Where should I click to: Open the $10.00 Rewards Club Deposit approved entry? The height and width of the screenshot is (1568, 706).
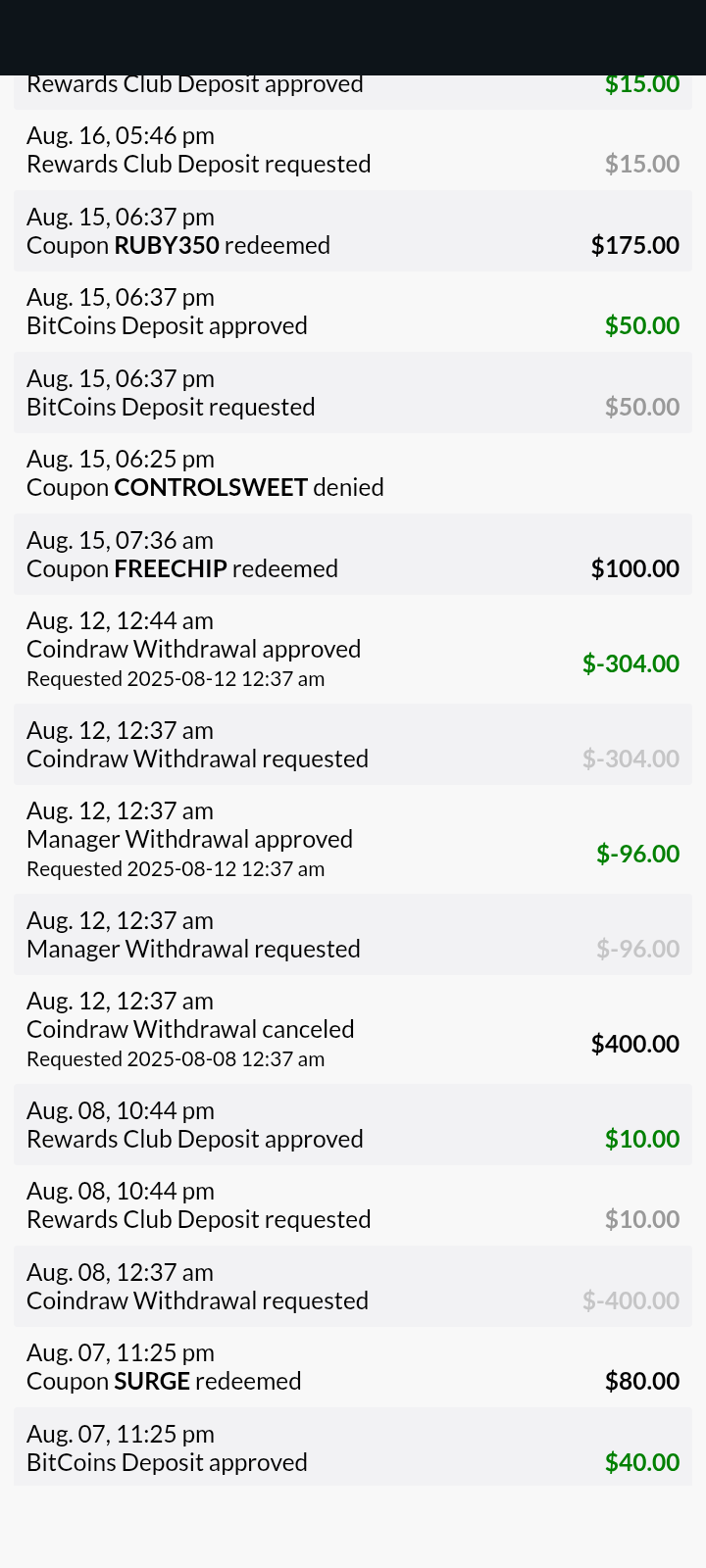point(353,1125)
